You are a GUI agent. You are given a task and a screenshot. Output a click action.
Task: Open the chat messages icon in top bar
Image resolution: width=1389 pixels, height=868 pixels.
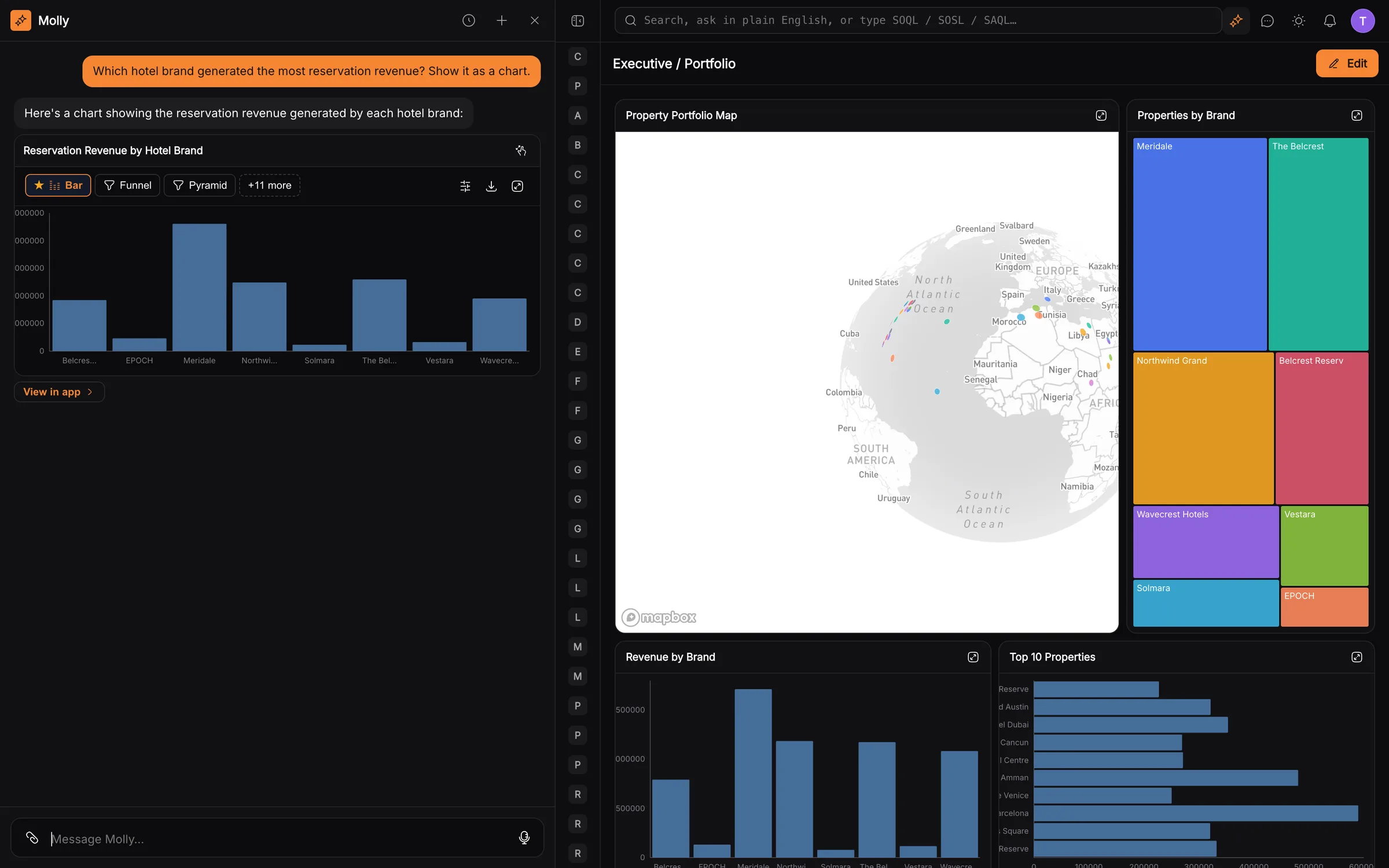[1267, 21]
